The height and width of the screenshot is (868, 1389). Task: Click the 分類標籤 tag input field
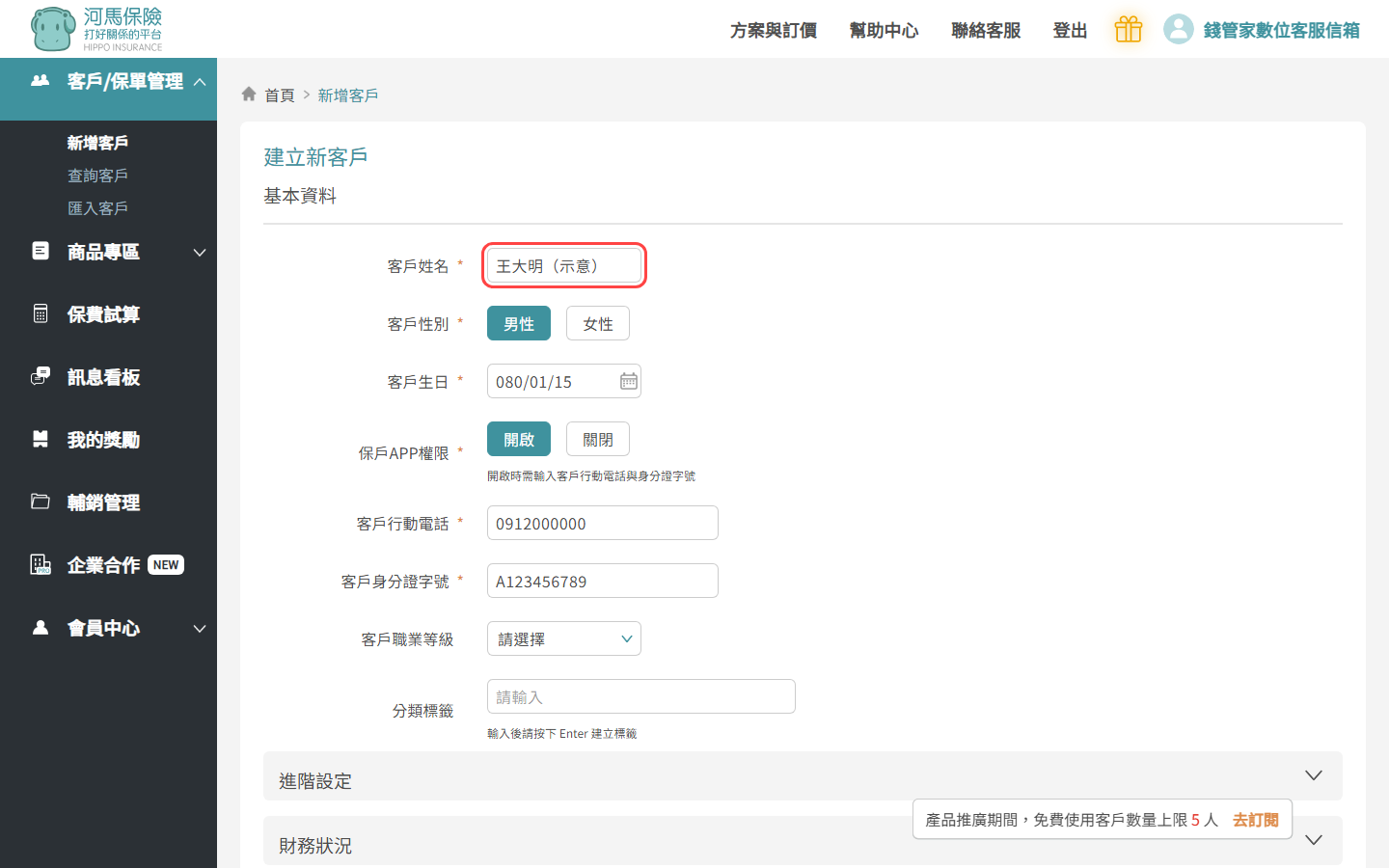[x=640, y=697]
